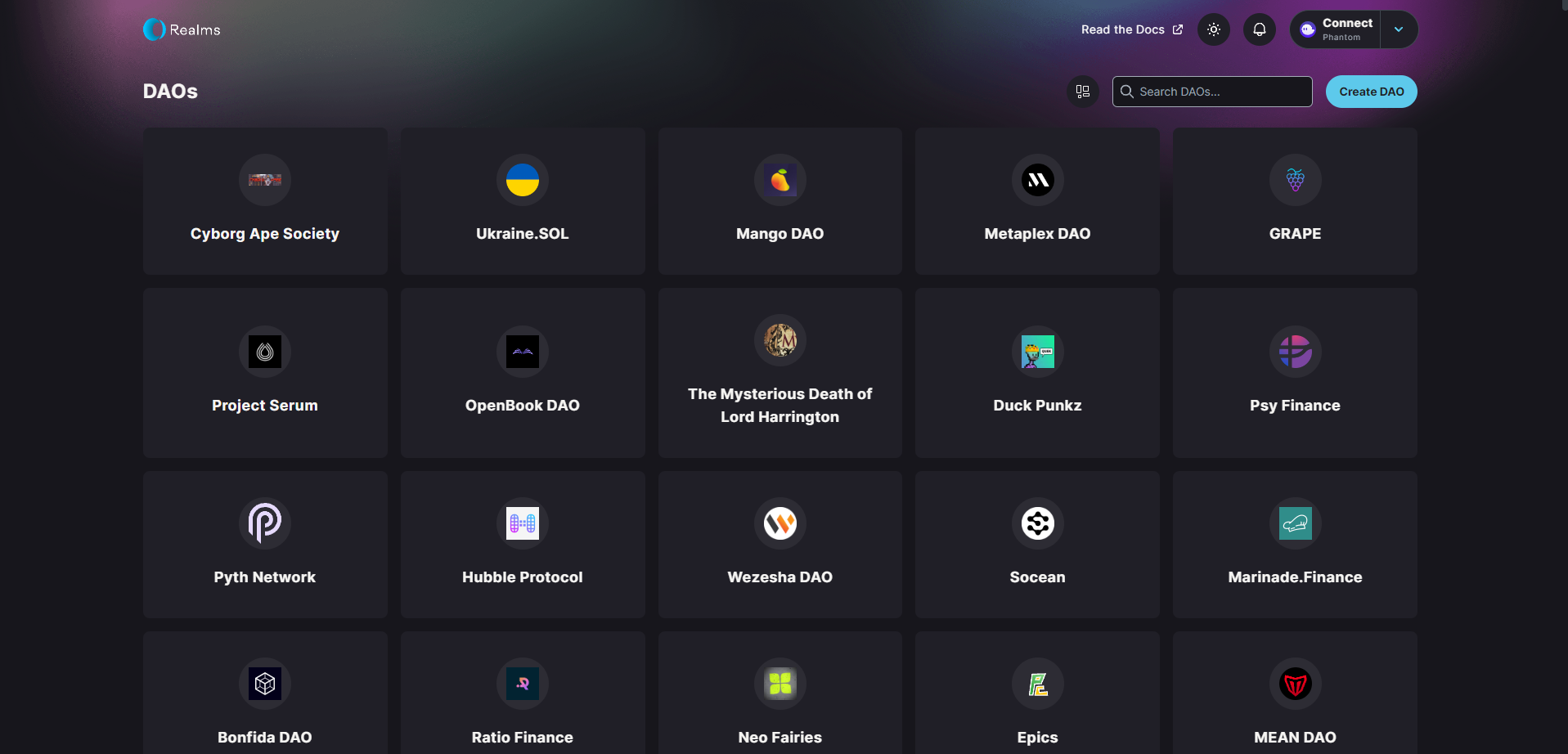Viewport: 1568px width, 754px height.
Task: Click The Mysterious Death of Lord Harrington
Action: tap(780, 406)
